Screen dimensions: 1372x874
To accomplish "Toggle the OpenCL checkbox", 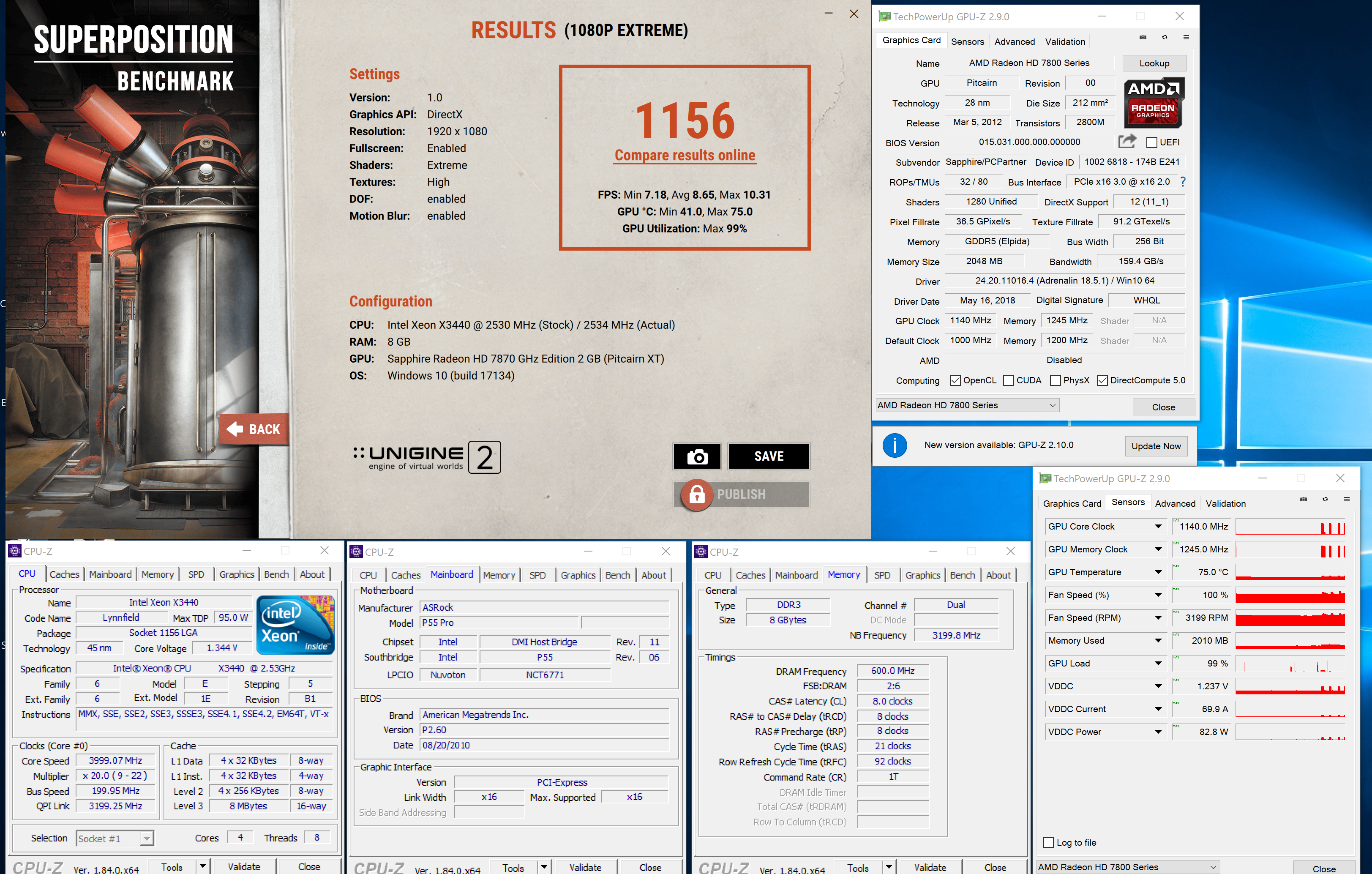I will click(x=955, y=381).
